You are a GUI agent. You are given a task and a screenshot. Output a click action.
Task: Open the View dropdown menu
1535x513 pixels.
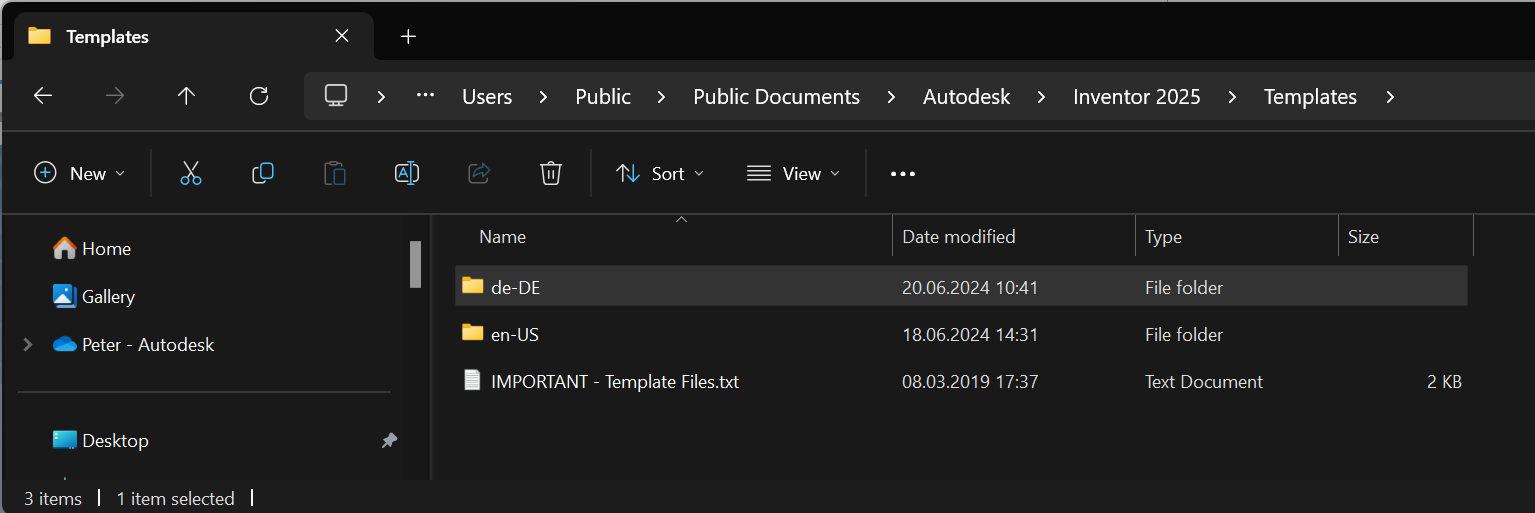click(x=793, y=174)
